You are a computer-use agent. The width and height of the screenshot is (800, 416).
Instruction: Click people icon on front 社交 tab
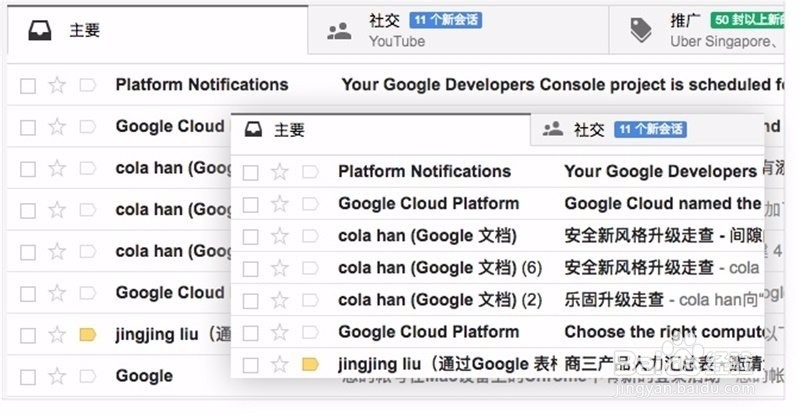[553, 129]
